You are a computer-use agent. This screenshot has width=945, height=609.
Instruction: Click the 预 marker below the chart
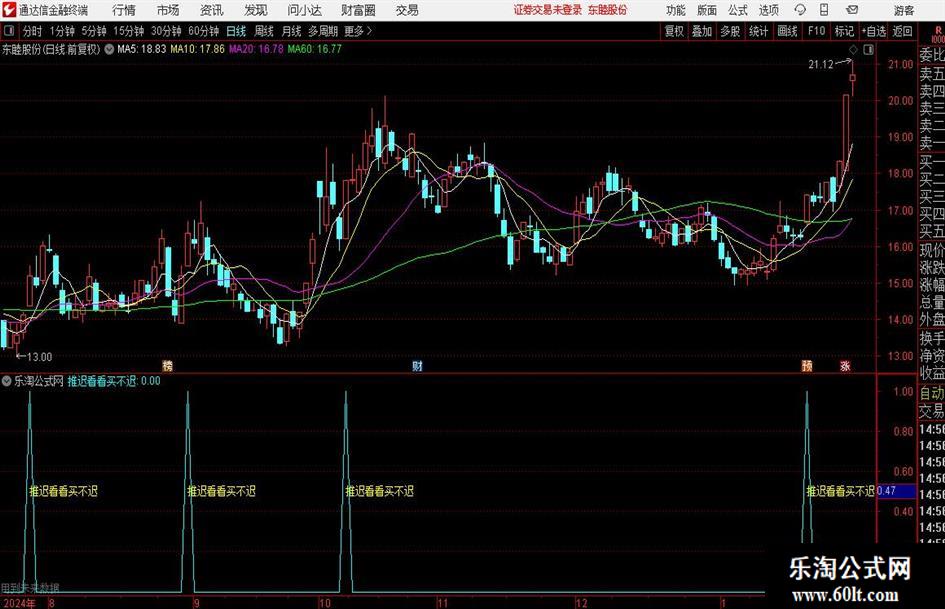pos(807,366)
